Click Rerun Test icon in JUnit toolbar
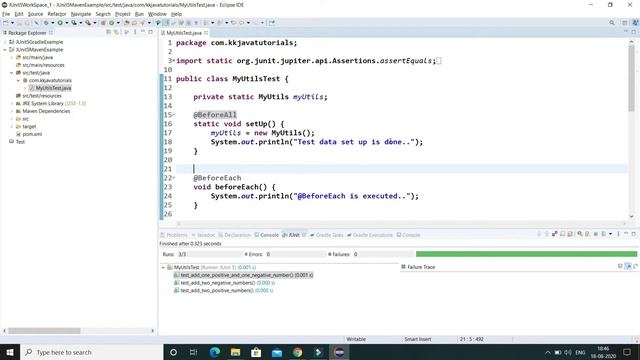 [x=579, y=234]
